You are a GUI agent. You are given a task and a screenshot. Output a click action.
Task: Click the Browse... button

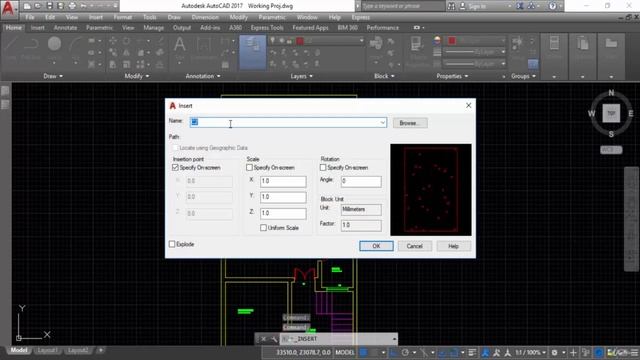click(x=410, y=123)
